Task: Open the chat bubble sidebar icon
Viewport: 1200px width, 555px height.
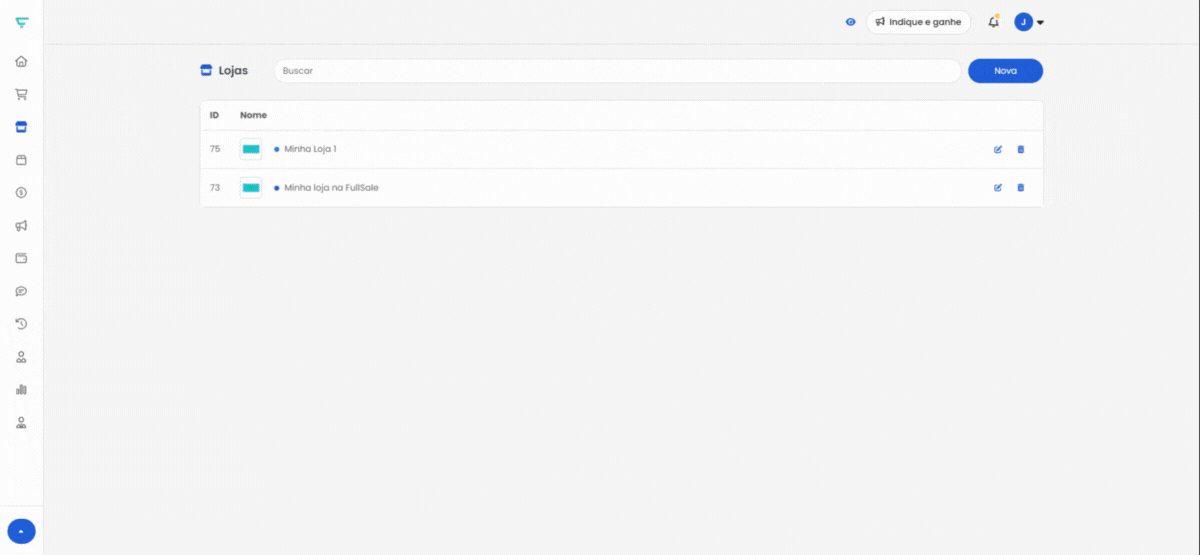Action: click(x=21, y=291)
